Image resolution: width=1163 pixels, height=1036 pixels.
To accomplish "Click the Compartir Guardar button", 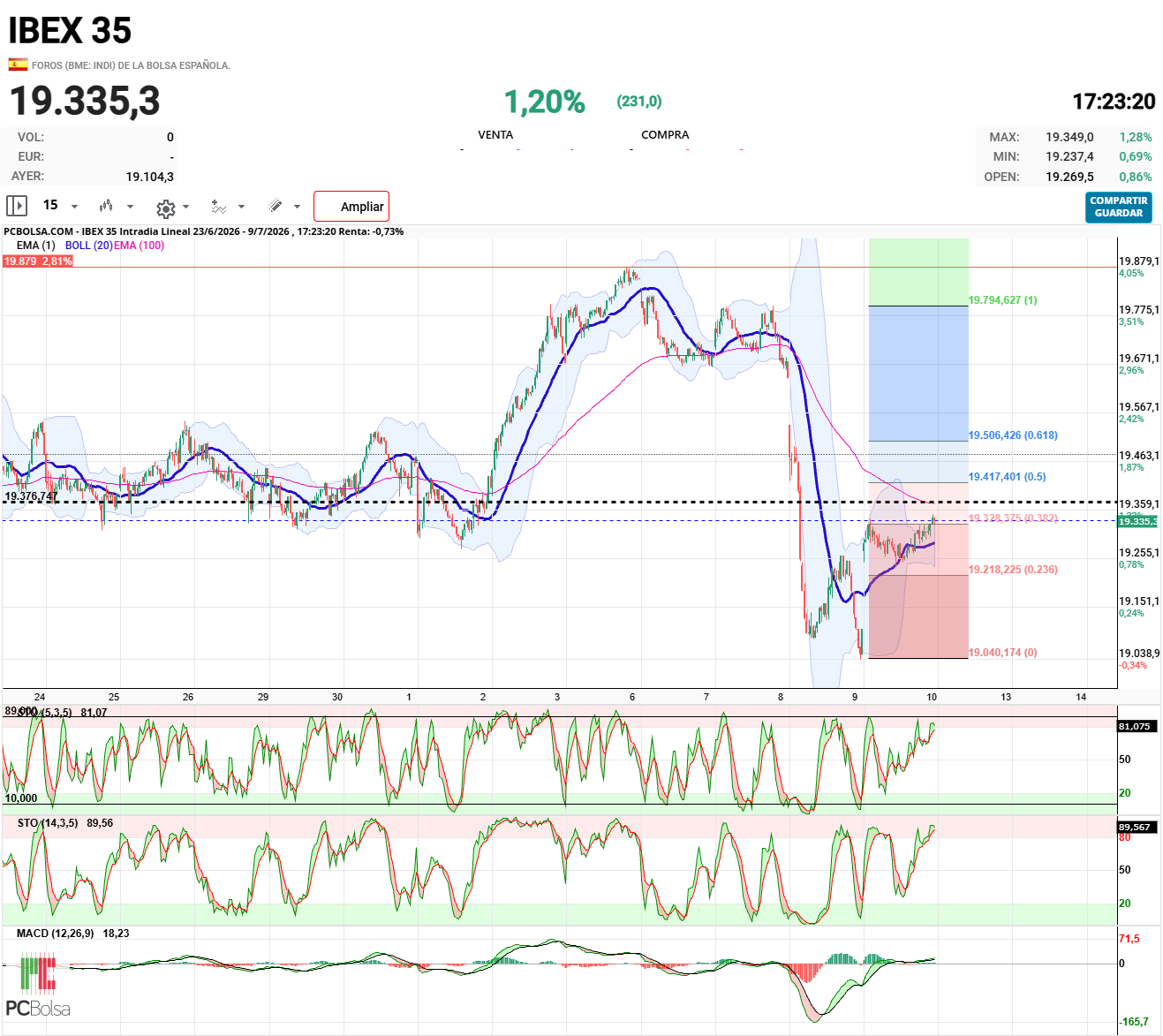I will pos(1119,207).
